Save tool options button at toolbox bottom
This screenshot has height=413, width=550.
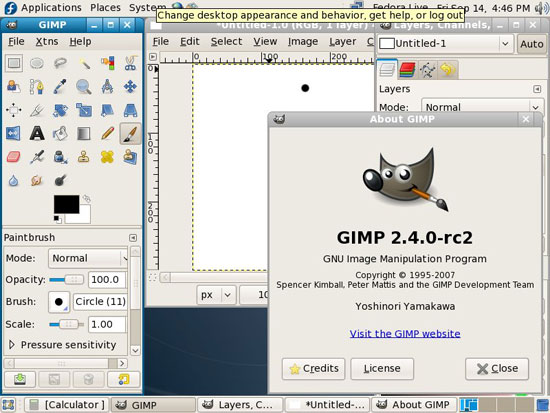(20, 379)
